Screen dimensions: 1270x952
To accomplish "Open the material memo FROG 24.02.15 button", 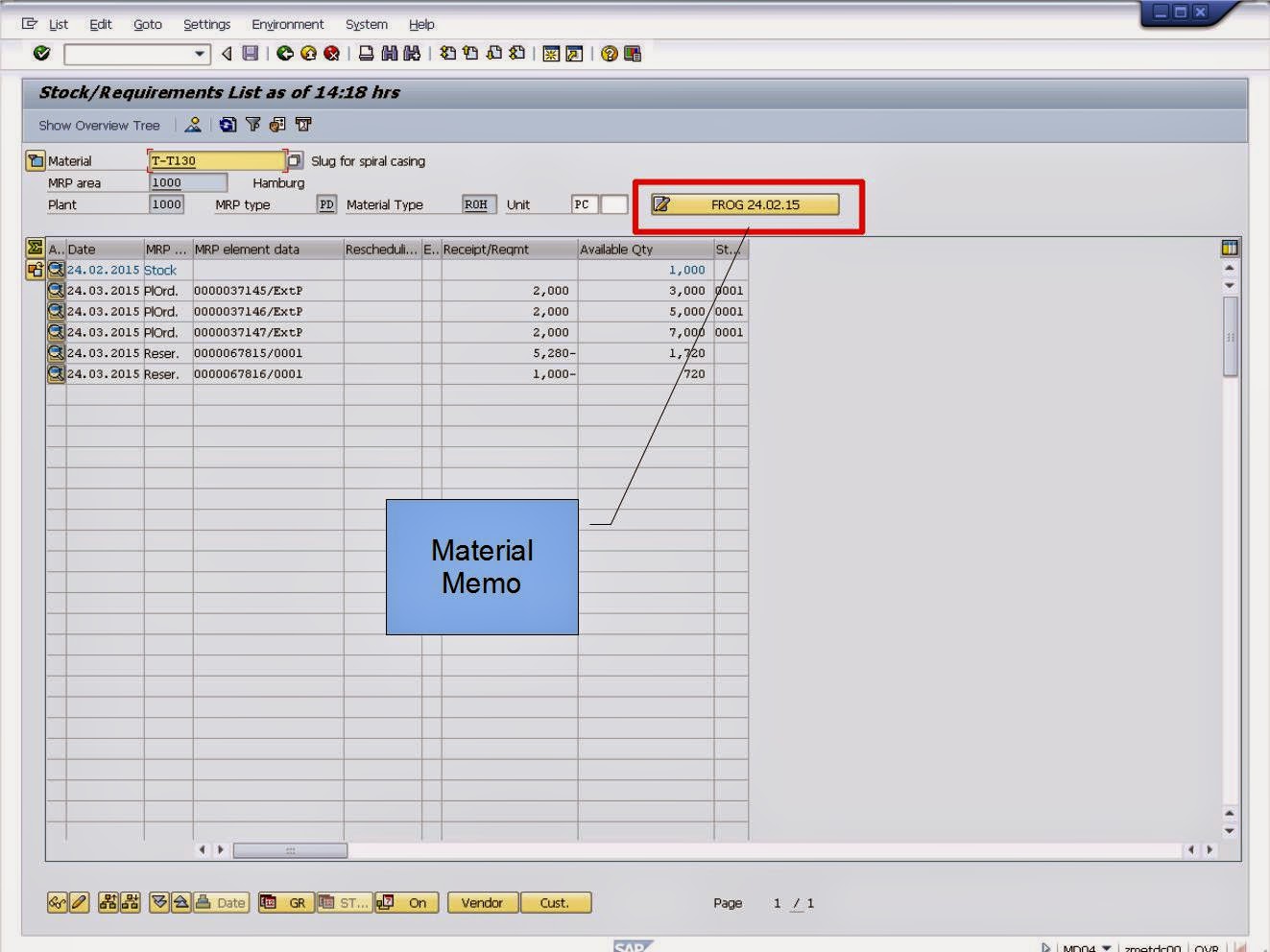I will pyautogui.click(x=745, y=204).
